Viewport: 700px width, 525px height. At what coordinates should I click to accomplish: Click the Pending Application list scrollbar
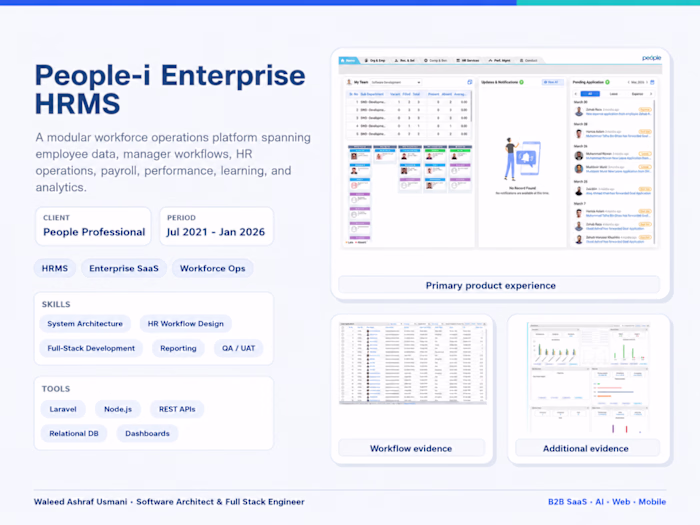(654, 172)
